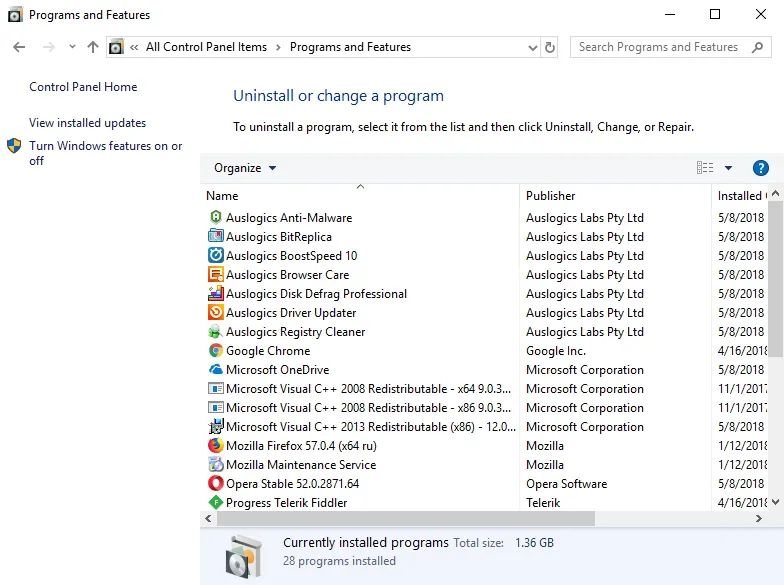Click the Control Panel icon in address bar
The image size is (784, 585).
(116, 47)
